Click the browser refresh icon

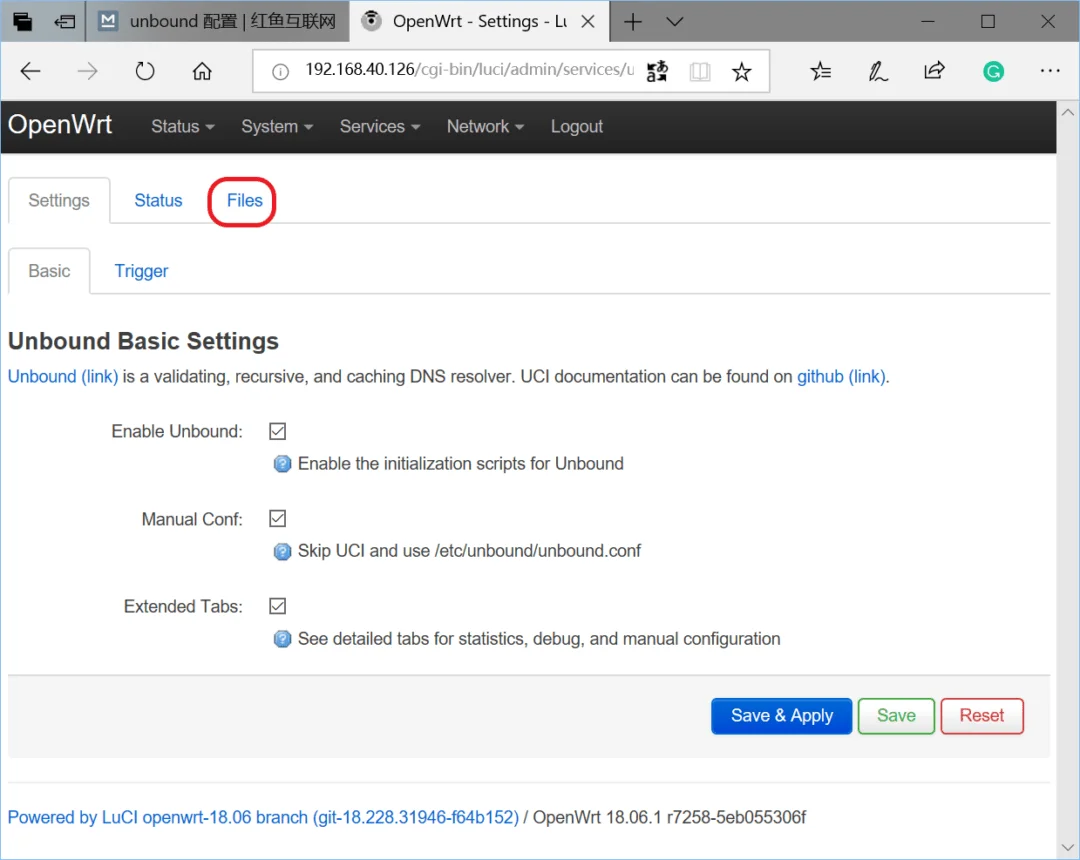pos(145,71)
